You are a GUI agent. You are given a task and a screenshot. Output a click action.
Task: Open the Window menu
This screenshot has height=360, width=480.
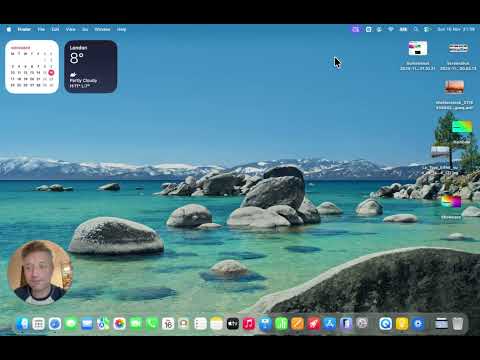tap(102, 29)
